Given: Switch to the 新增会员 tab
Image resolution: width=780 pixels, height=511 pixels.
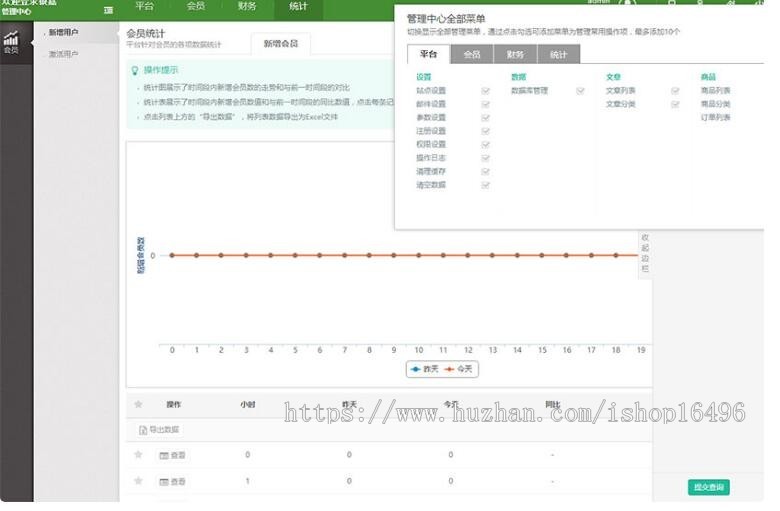Looking at the screenshot, I should coord(281,44).
